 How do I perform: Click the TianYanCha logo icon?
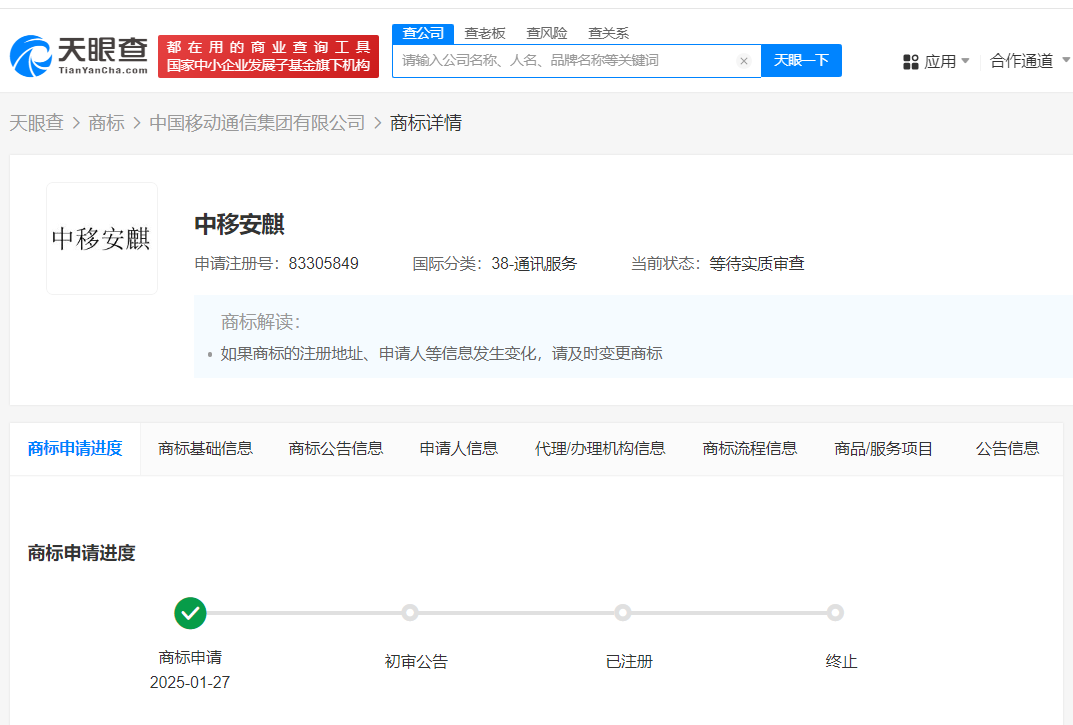tap(30, 56)
